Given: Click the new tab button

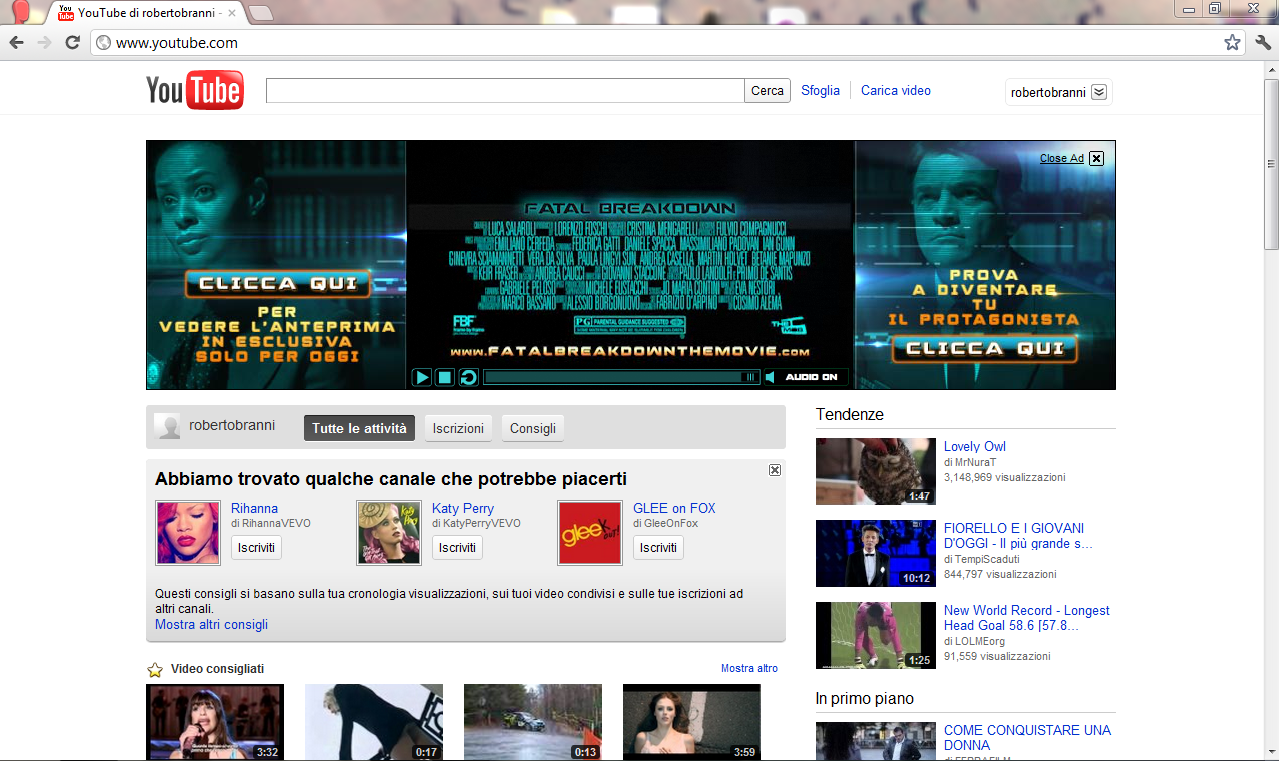Looking at the screenshot, I should (260, 12).
